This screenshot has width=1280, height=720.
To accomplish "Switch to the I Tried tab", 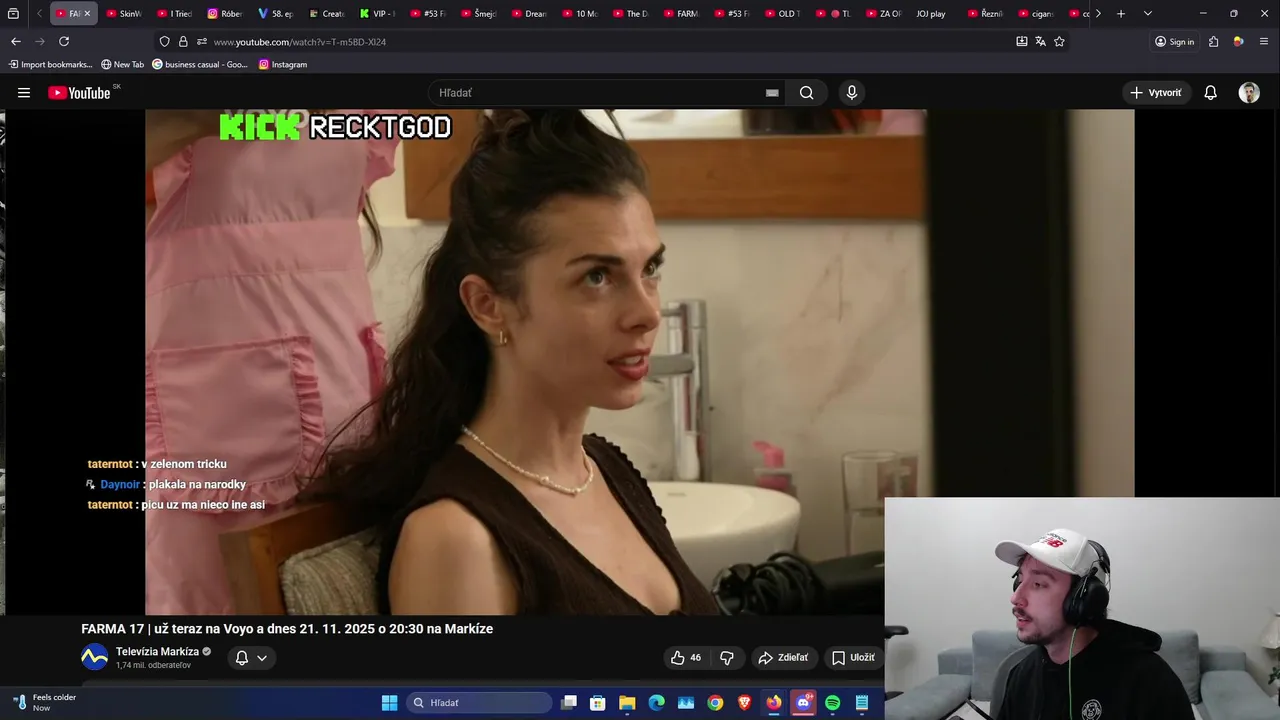I will tap(175, 14).
